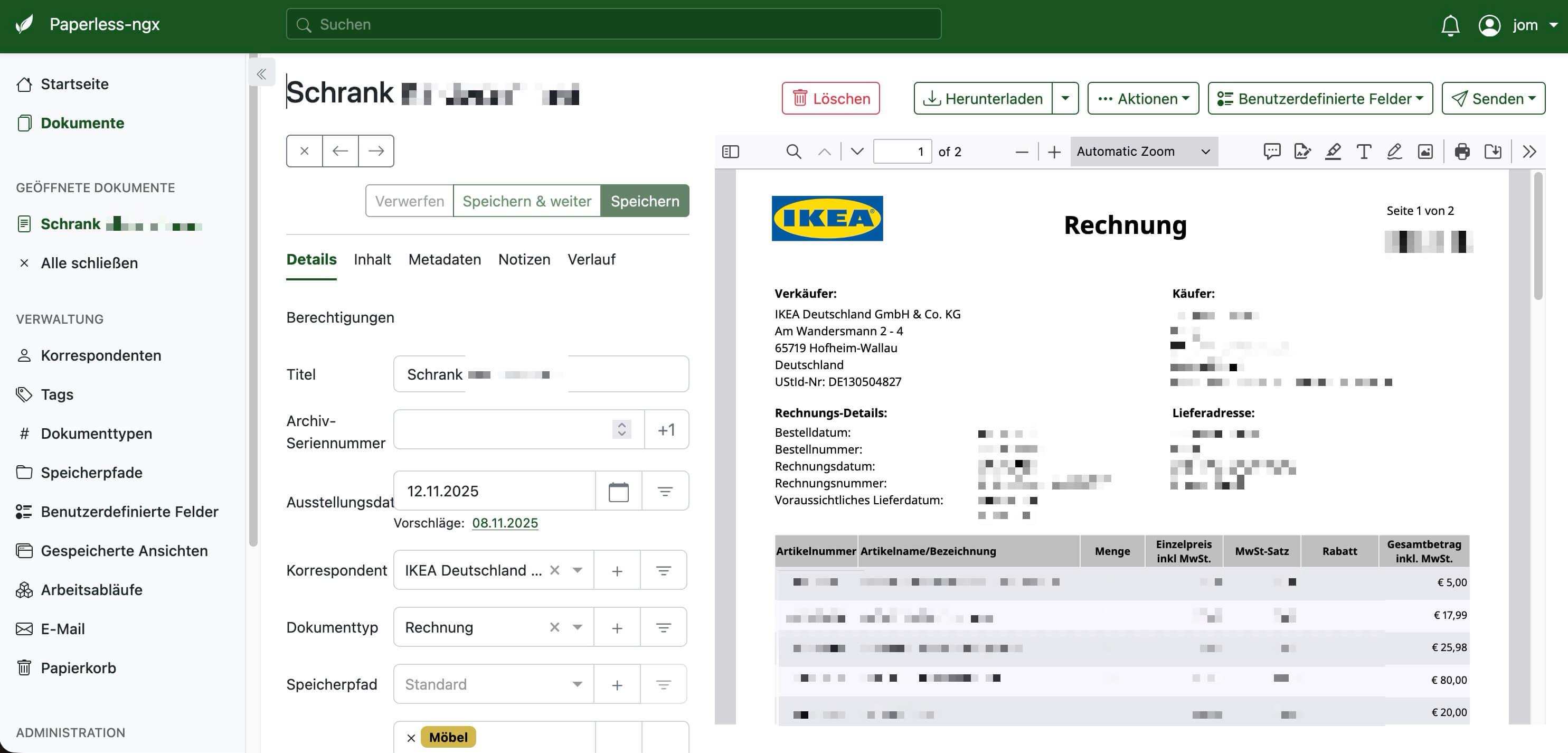This screenshot has height=753, width=1568.
Task: Open the Herunterladen split arrow menu
Action: 1065,98
